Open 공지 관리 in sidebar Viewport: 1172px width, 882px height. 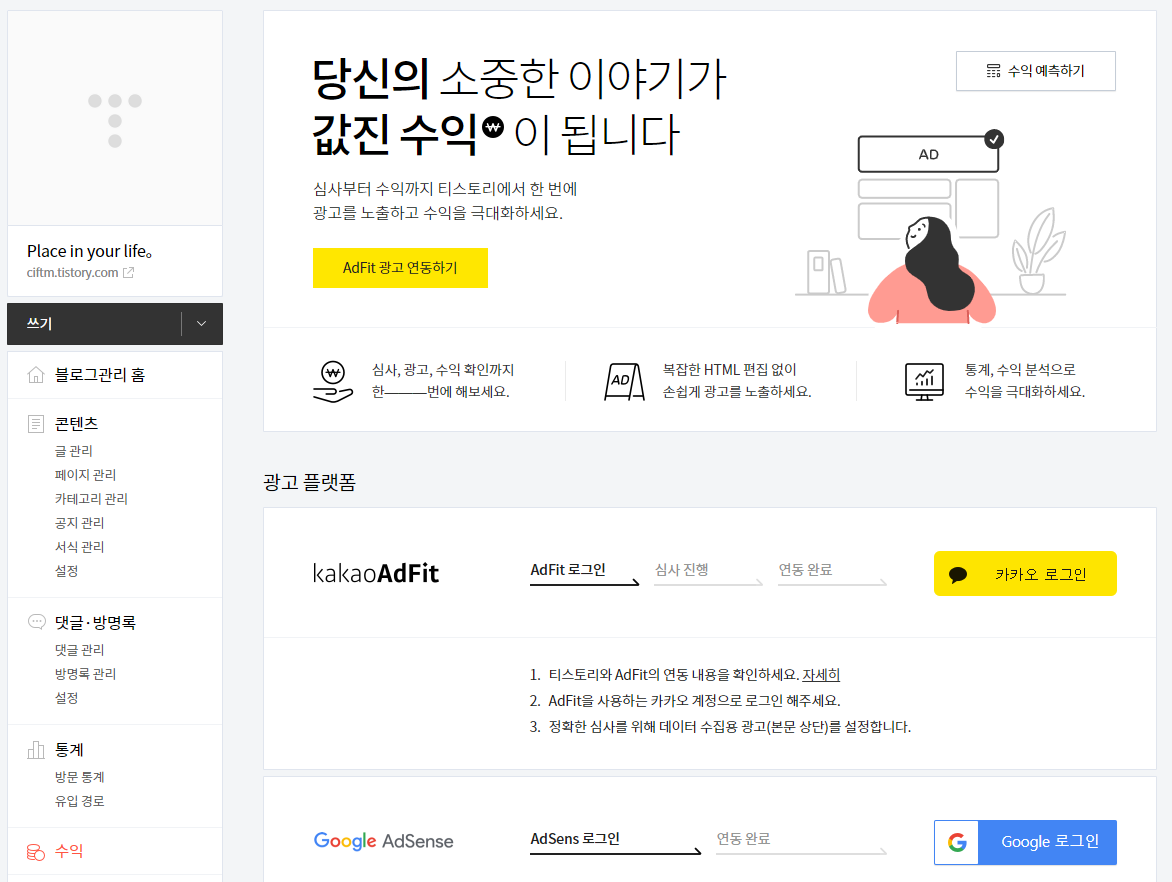[79, 522]
